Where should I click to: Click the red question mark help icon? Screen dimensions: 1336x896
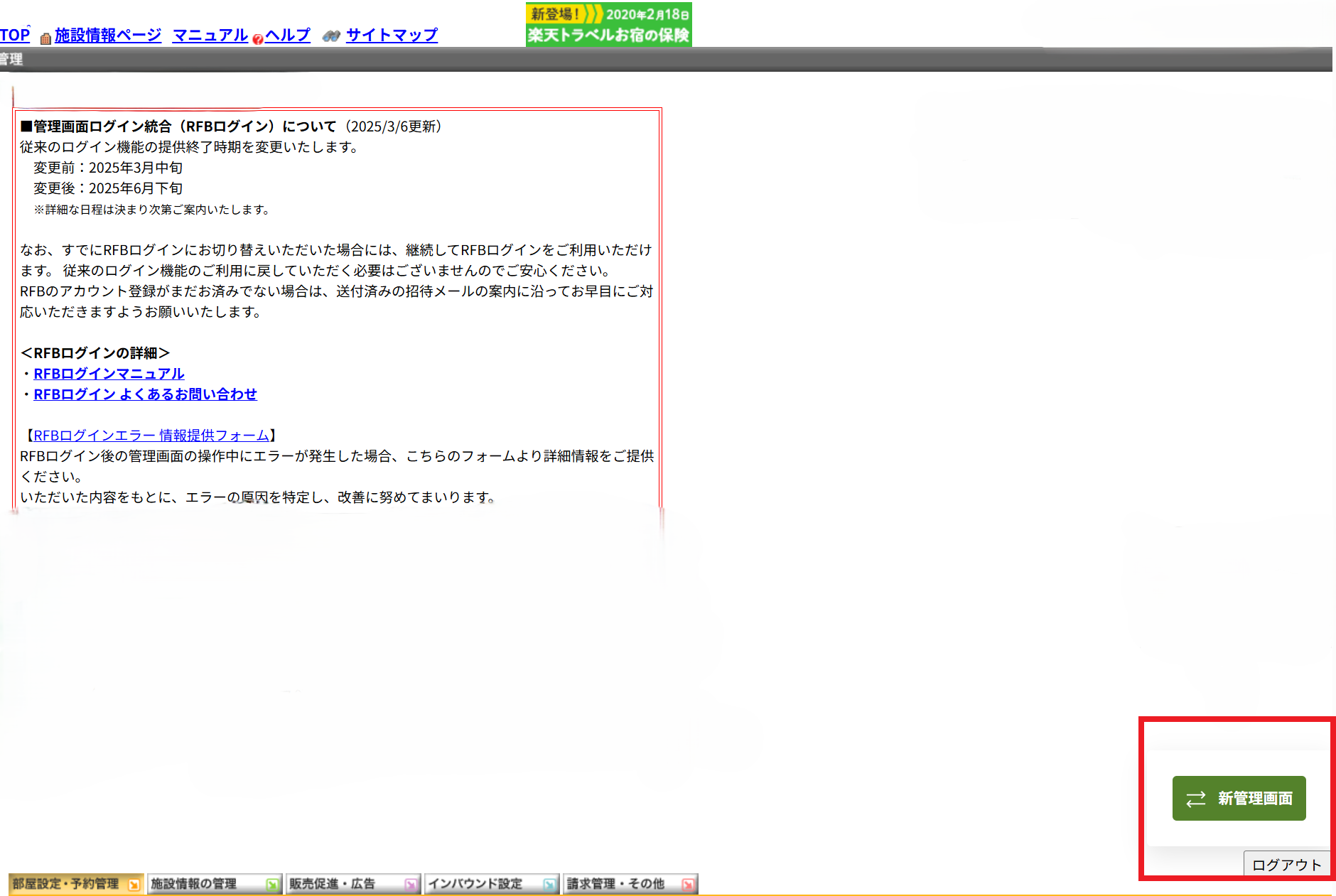tap(258, 39)
